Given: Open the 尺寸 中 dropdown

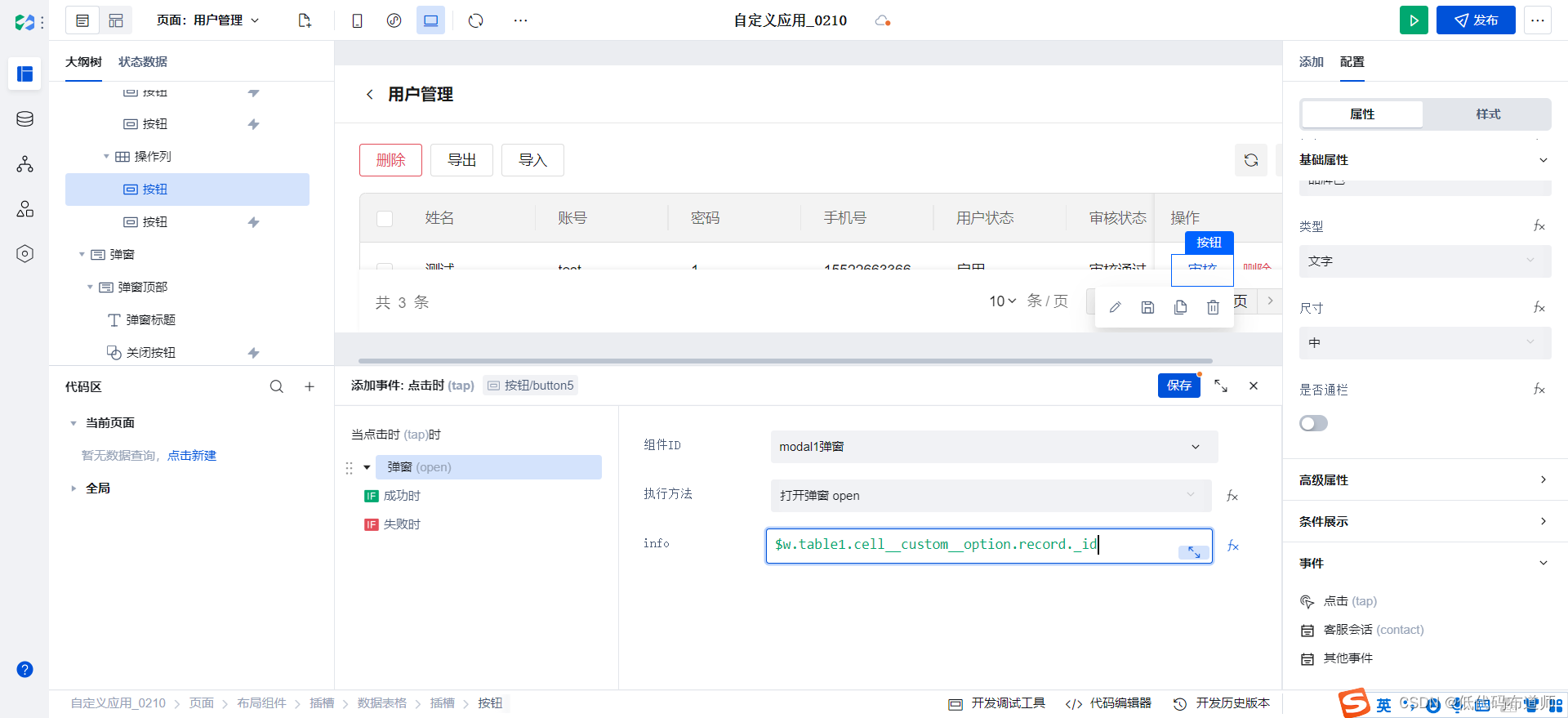Looking at the screenshot, I should click(x=1425, y=343).
